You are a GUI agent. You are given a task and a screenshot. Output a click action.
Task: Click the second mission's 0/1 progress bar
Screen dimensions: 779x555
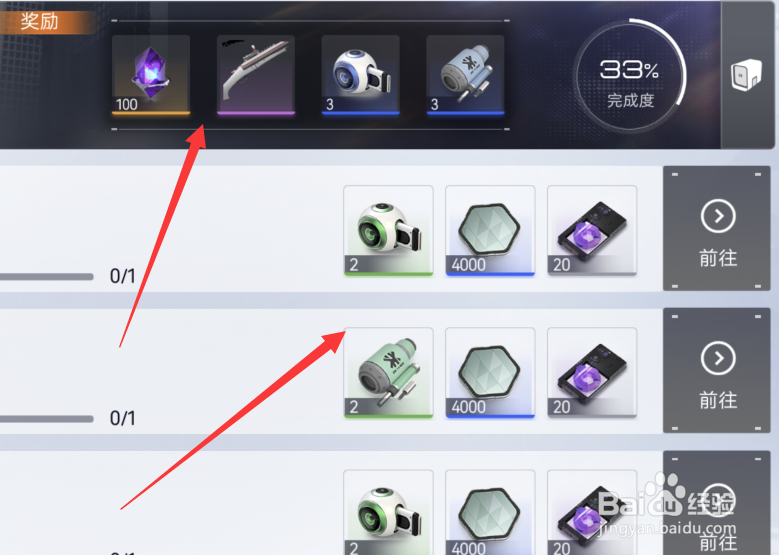47,419
